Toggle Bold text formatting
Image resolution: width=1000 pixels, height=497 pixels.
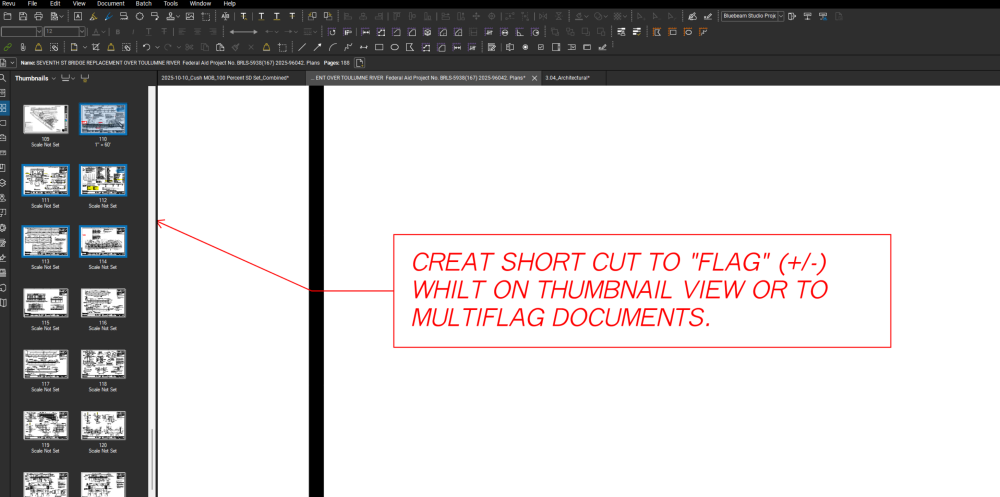point(117,31)
